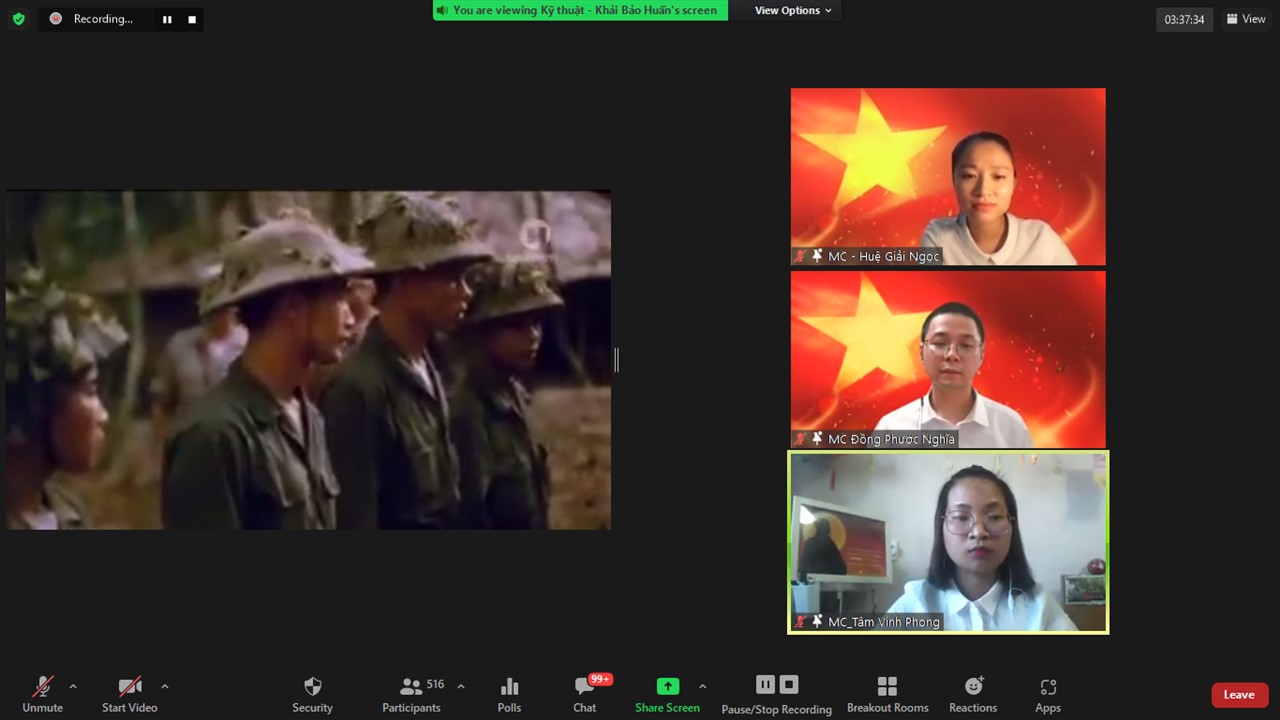Screen dimensions: 1280x720
Task: Click the green screen-sharing notification banner
Action: point(580,10)
